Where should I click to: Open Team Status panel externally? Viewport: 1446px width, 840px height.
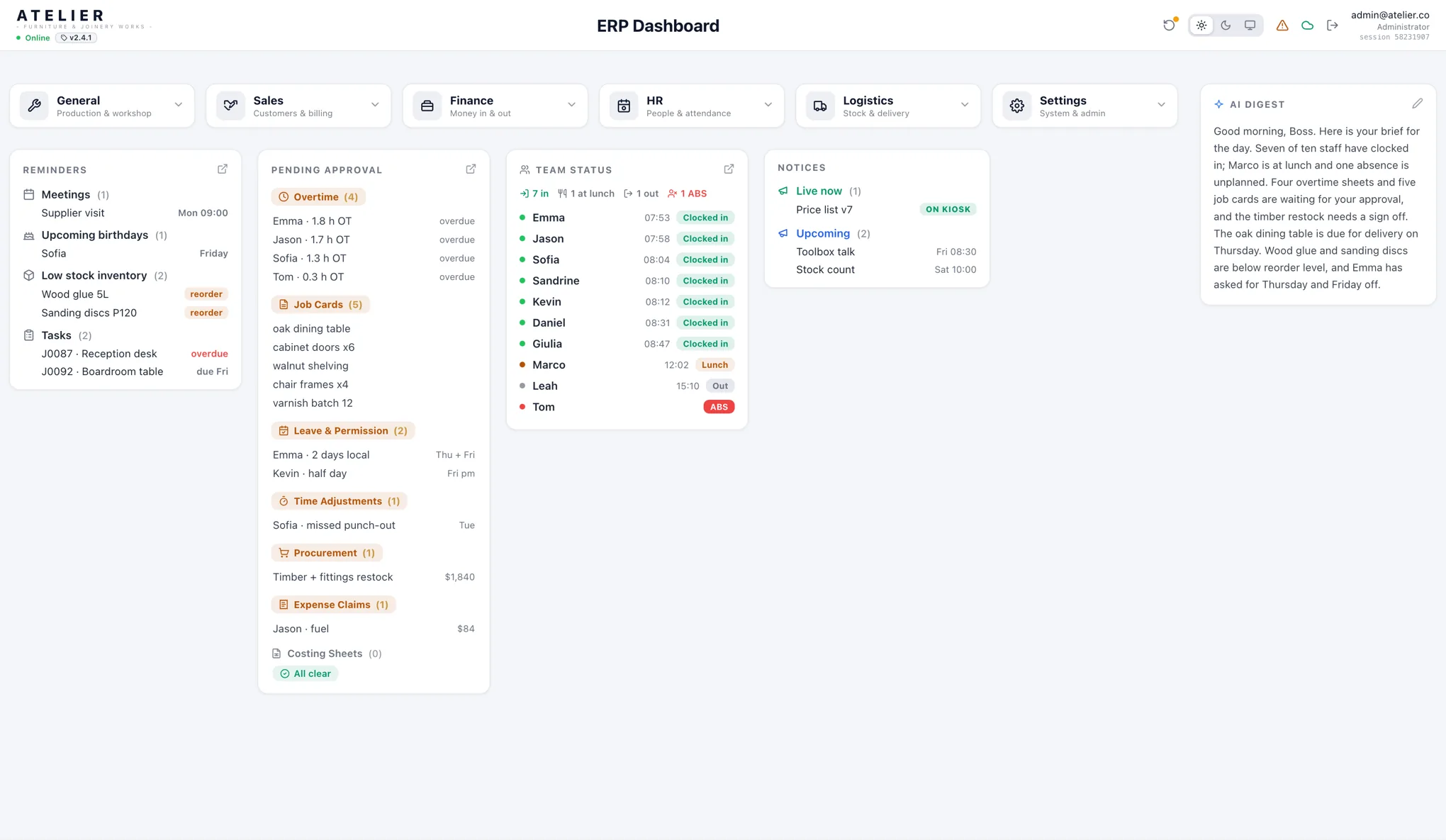729,169
